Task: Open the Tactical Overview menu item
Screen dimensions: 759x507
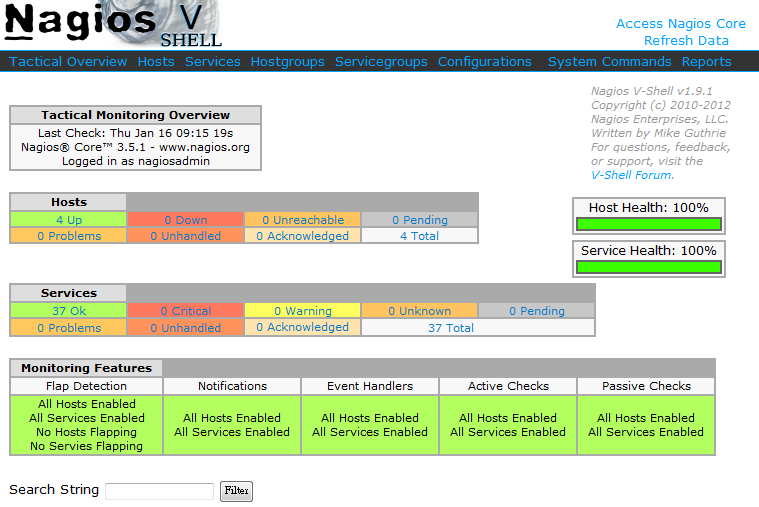Action: point(68,61)
